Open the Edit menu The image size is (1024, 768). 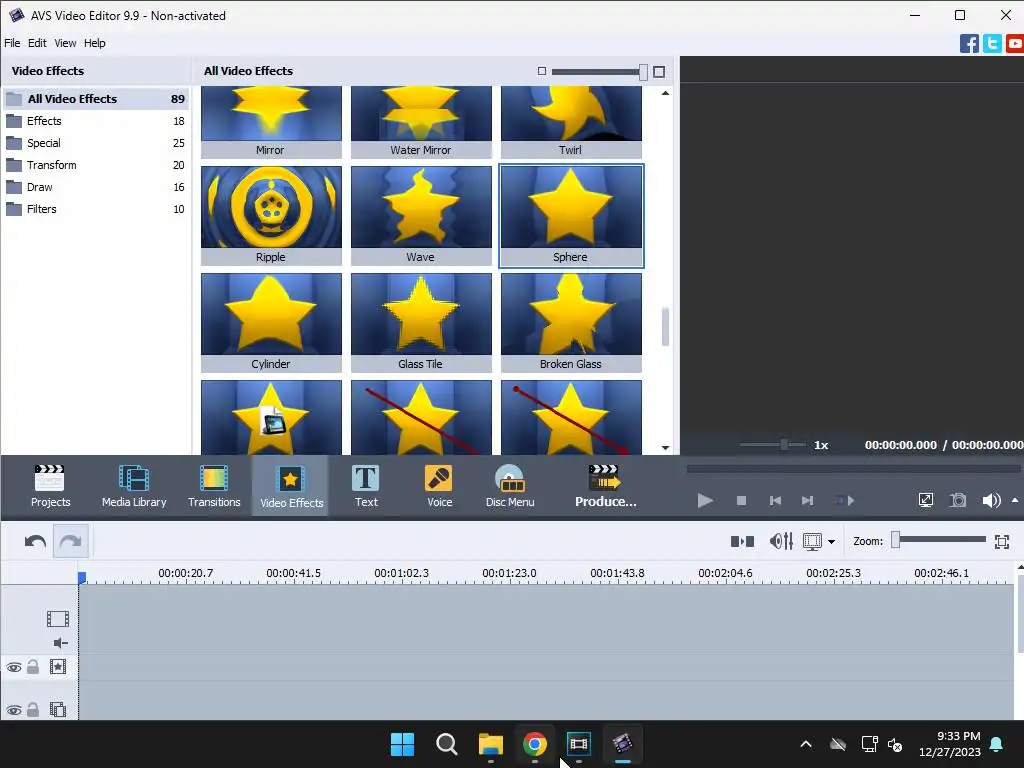point(37,43)
